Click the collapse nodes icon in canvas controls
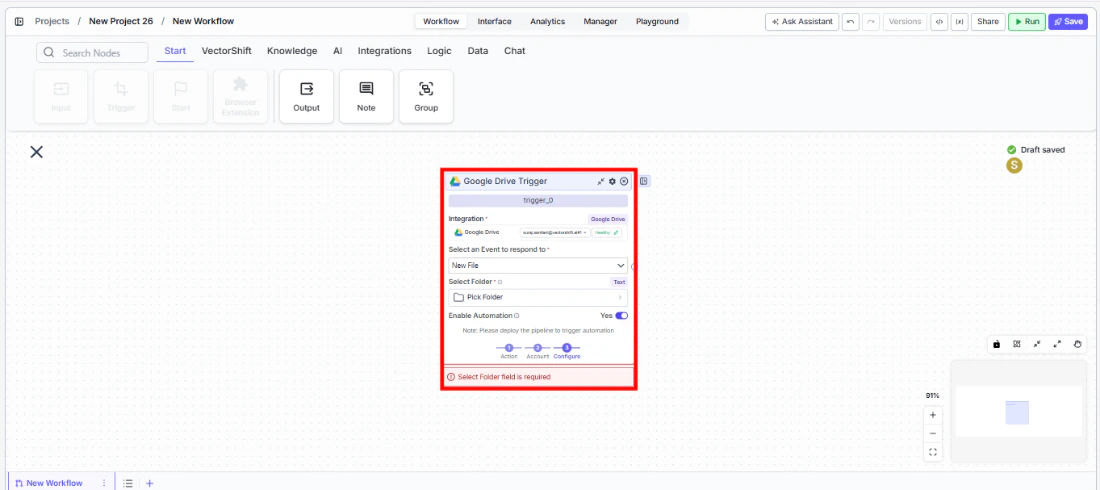1100x490 pixels. click(x=1037, y=344)
